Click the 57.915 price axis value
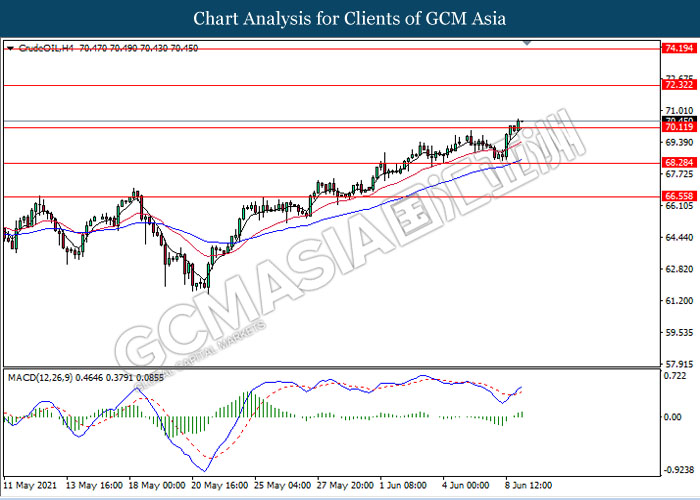Image resolution: width=700 pixels, height=500 pixels. [x=679, y=364]
